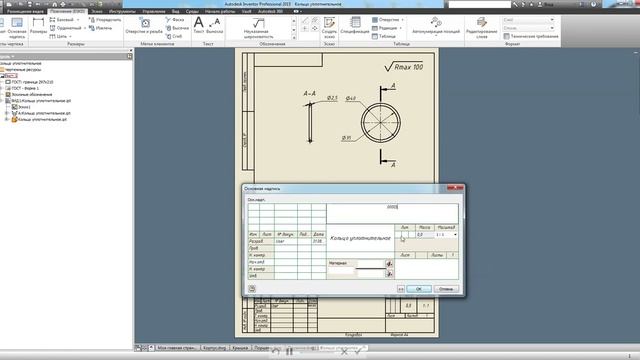Click the Редакция revision table tool
The image size is (640, 360).
coord(384,28)
